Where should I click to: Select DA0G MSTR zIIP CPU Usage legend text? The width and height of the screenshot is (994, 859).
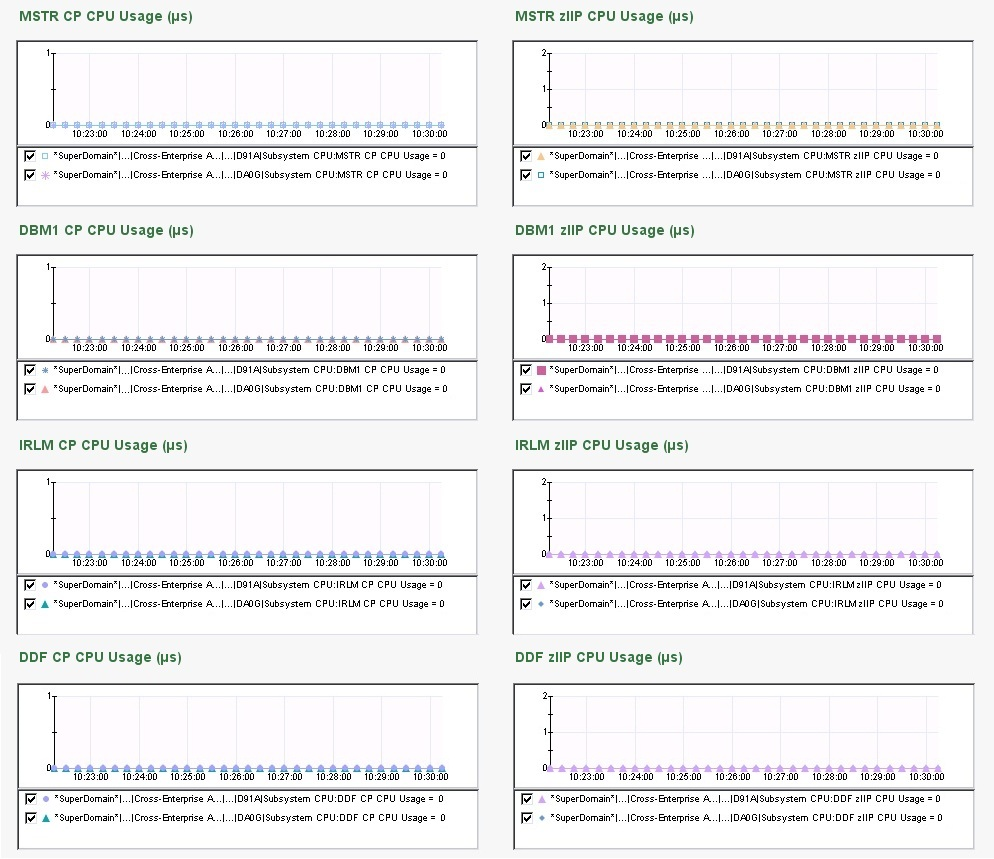point(745,175)
